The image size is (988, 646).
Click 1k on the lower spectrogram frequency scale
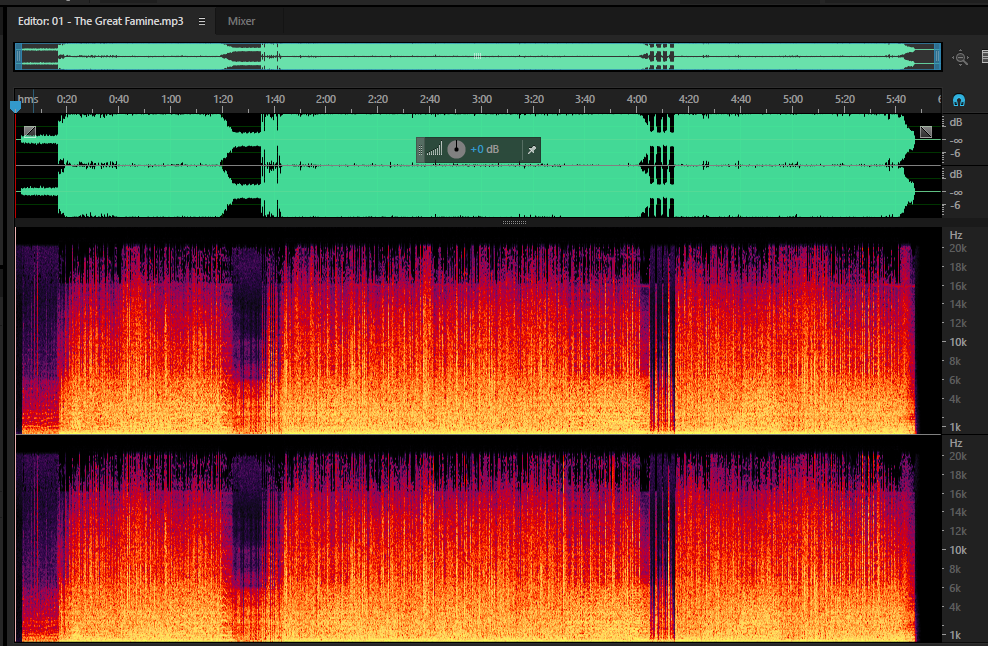955,635
